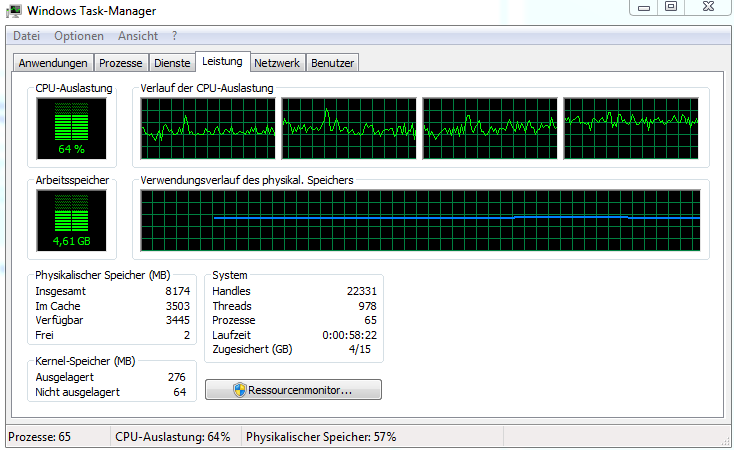This screenshot has height=450, width=734.
Task: Click the Insgesamt value 8174
Action: 177,291
